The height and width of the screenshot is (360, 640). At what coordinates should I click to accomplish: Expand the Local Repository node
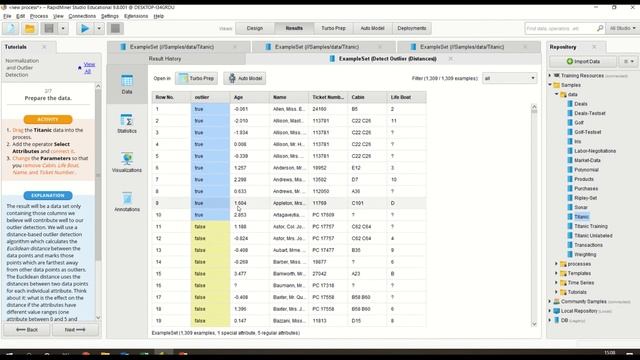(x=550, y=311)
